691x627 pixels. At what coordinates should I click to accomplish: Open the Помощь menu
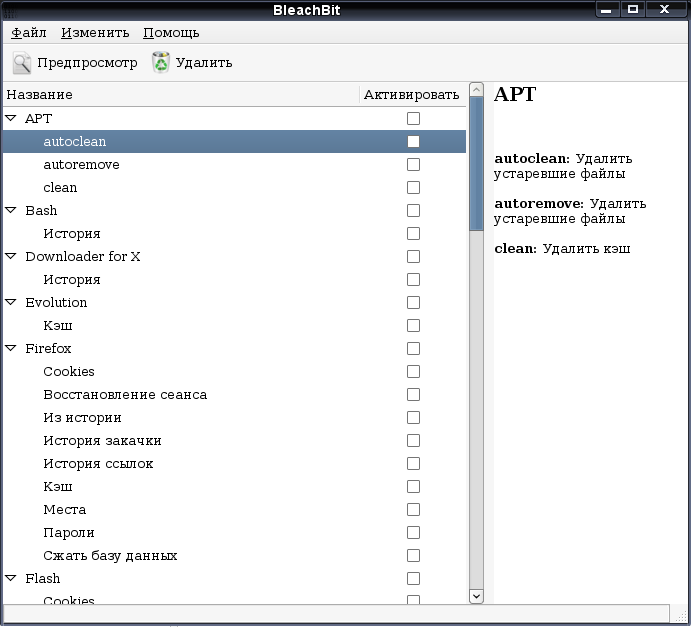coord(171,33)
